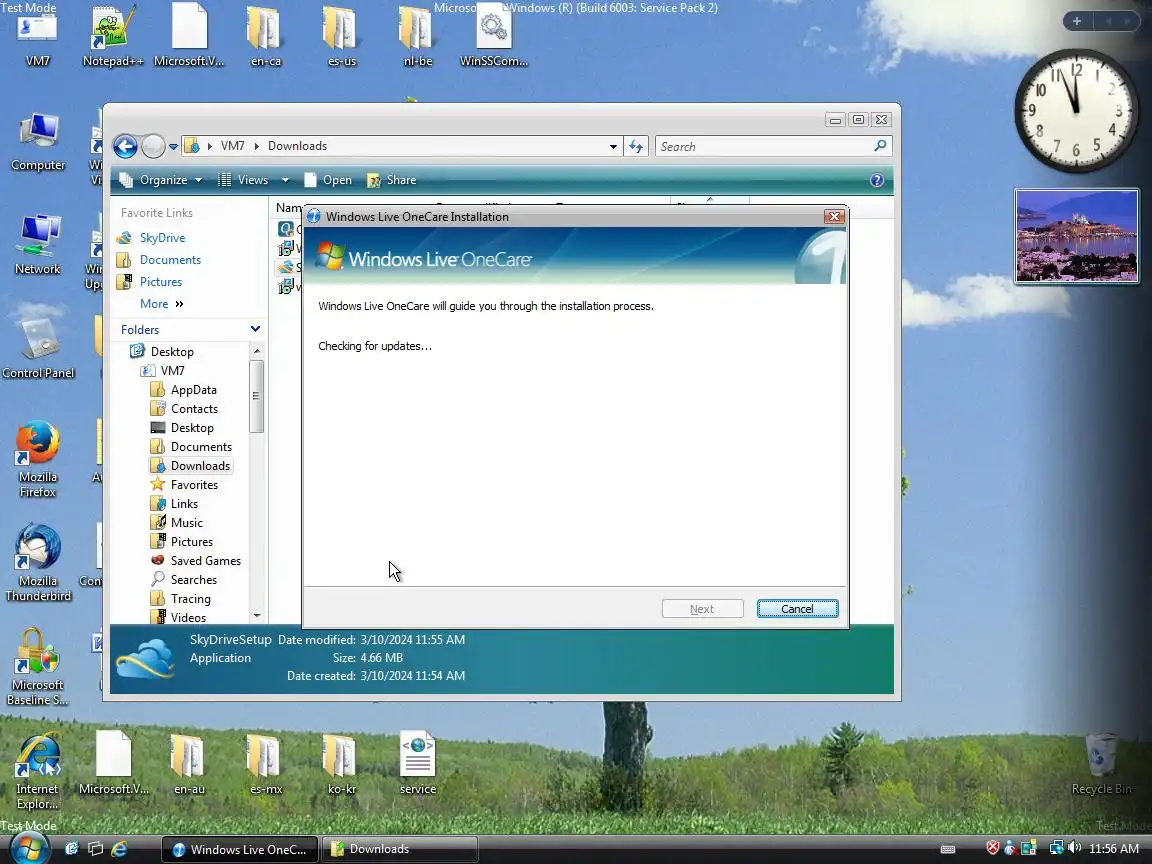Click the Cancel button in OneCare installer
The height and width of the screenshot is (864, 1152).
797,609
